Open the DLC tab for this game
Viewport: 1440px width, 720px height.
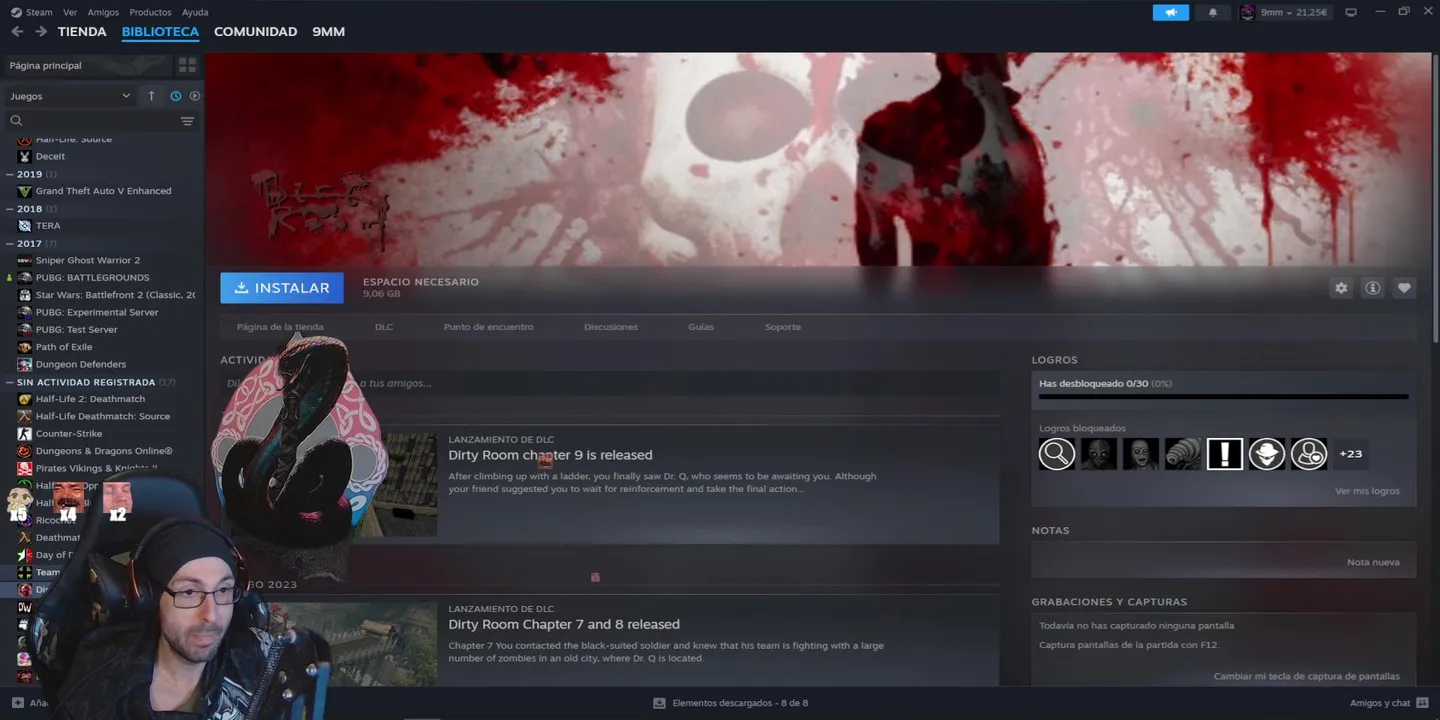point(384,327)
